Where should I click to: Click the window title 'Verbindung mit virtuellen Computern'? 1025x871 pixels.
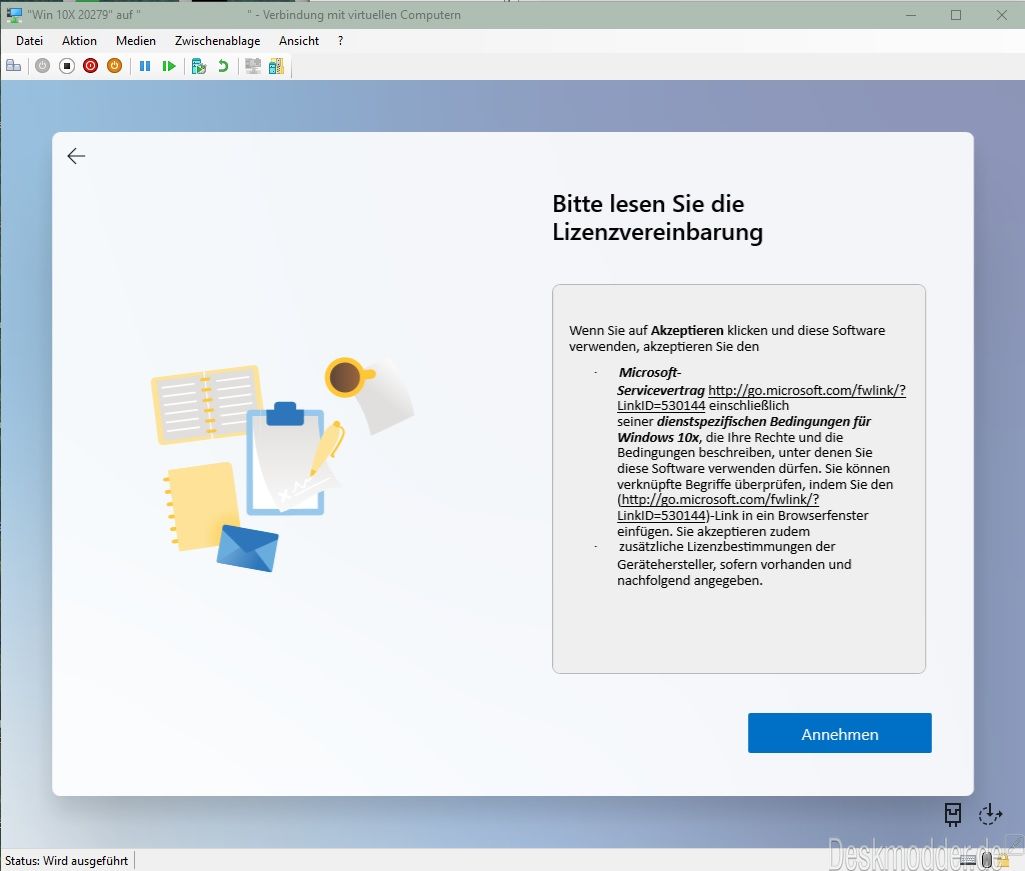pos(361,14)
